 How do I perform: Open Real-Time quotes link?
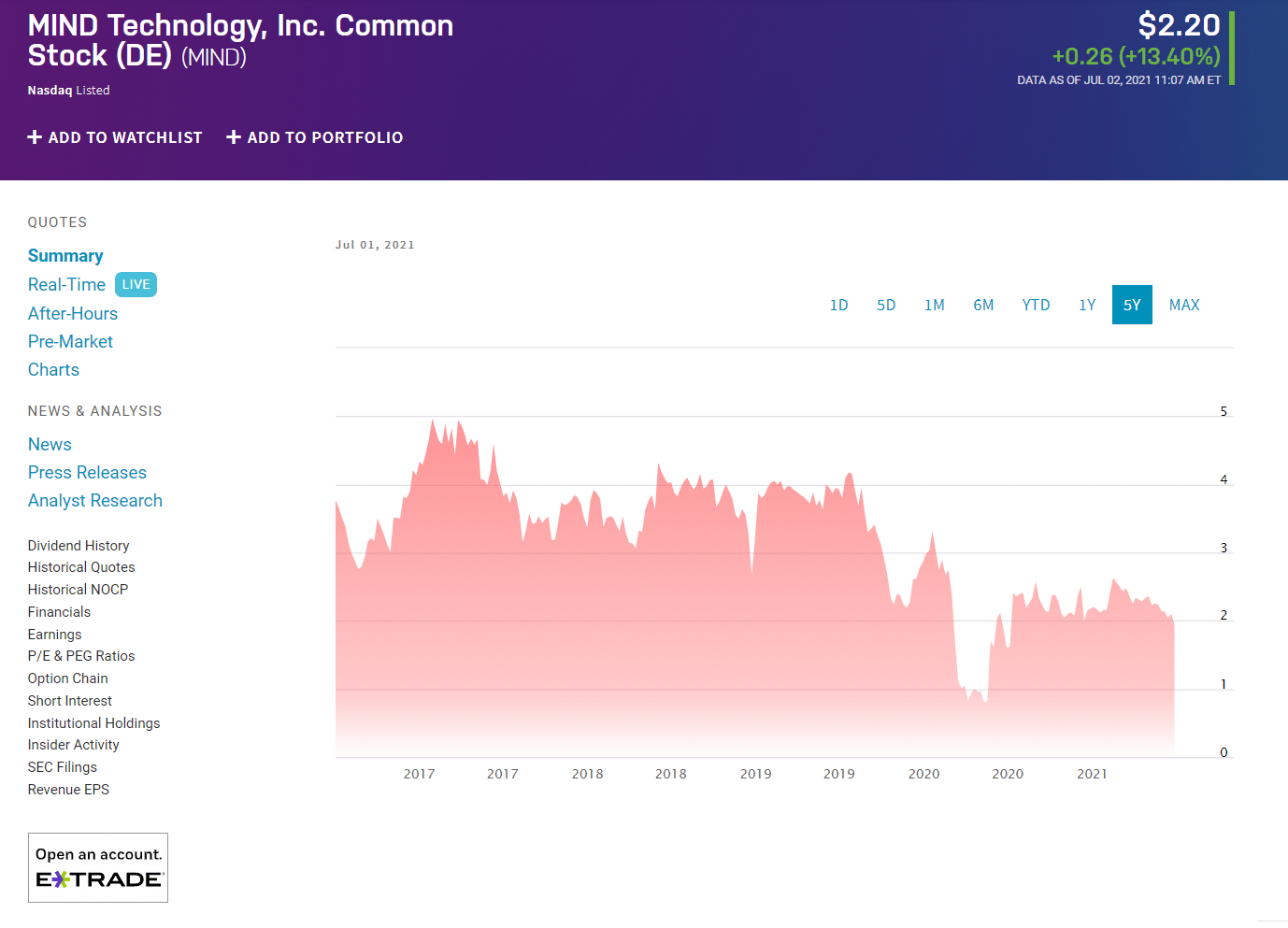point(66,284)
